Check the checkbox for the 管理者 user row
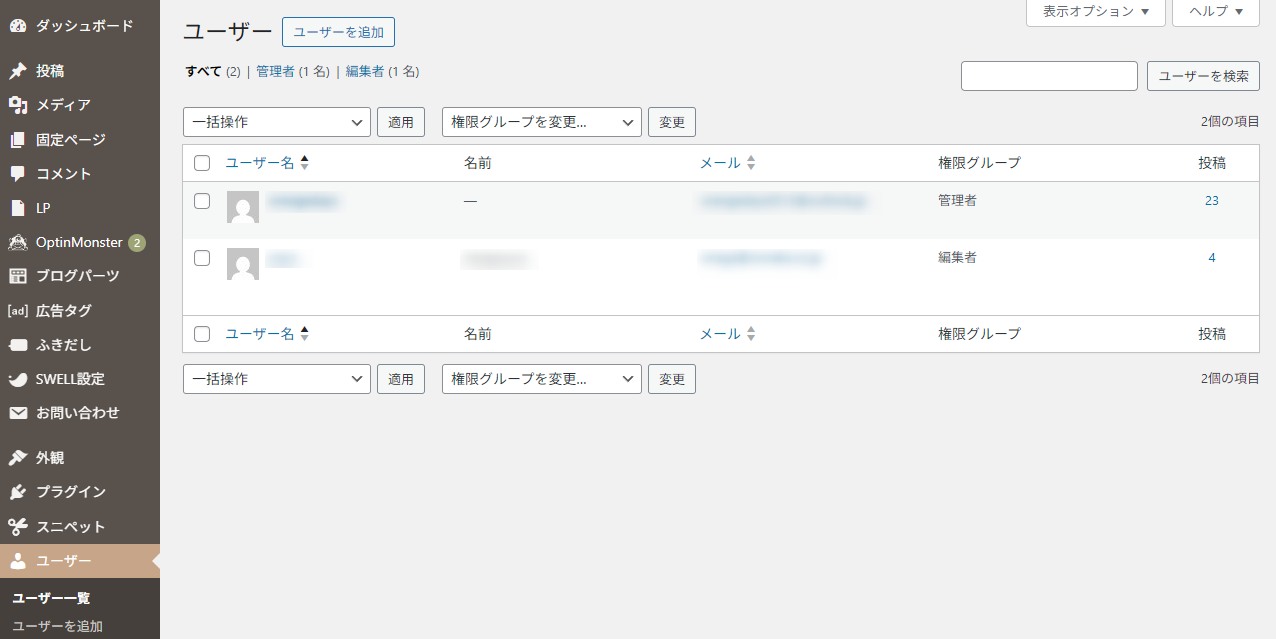The height and width of the screenshot is (639, 1276). coord(202,200)
